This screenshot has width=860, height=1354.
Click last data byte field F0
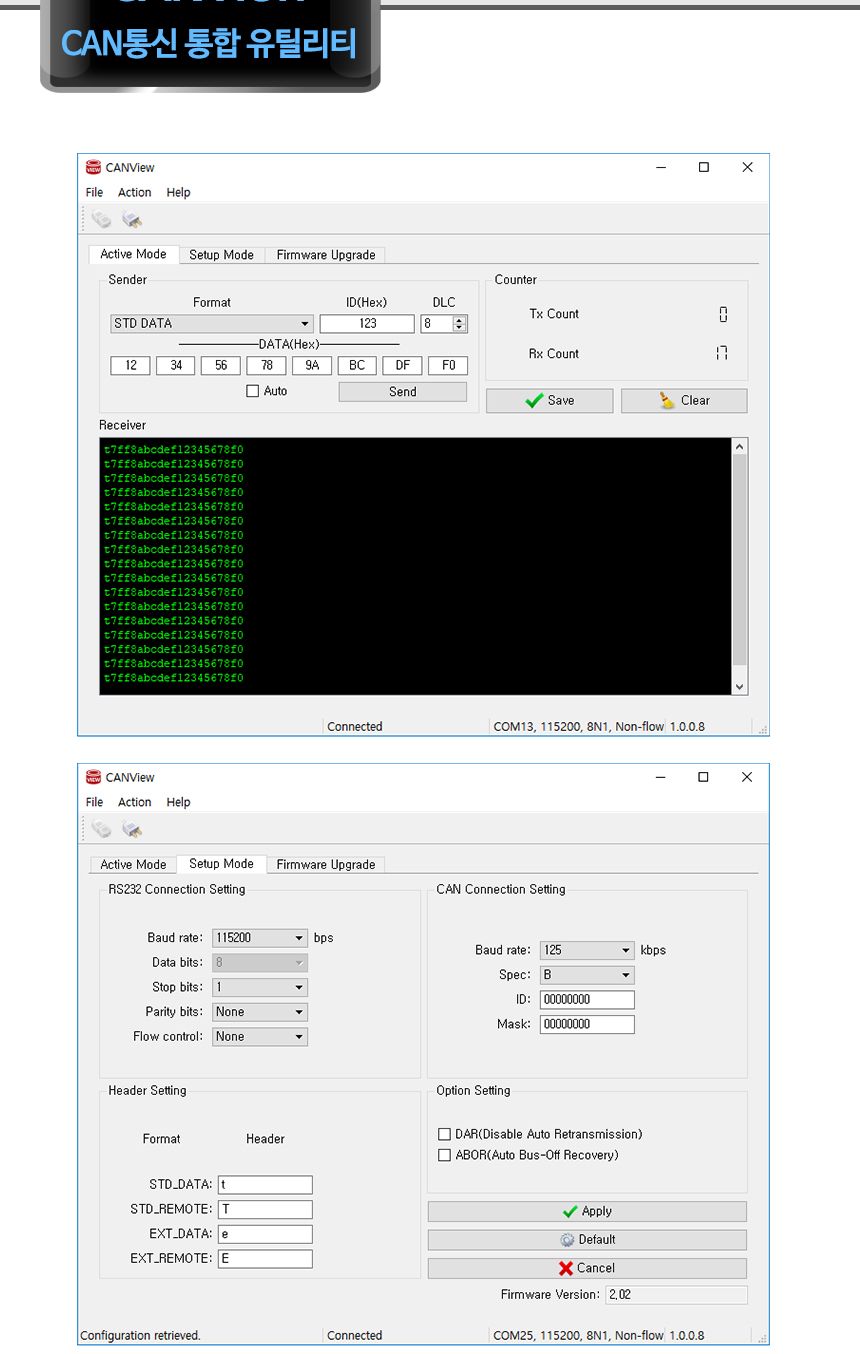point(448,366)
